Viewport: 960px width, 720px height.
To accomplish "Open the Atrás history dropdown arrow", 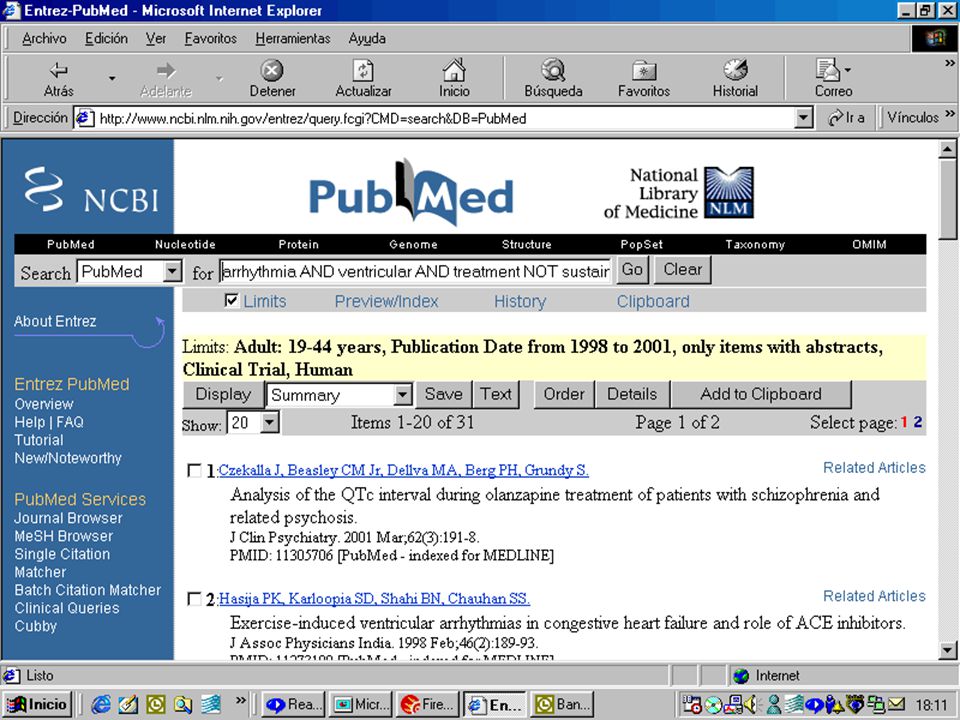I will pyautogui.click(x=112, y=78).
